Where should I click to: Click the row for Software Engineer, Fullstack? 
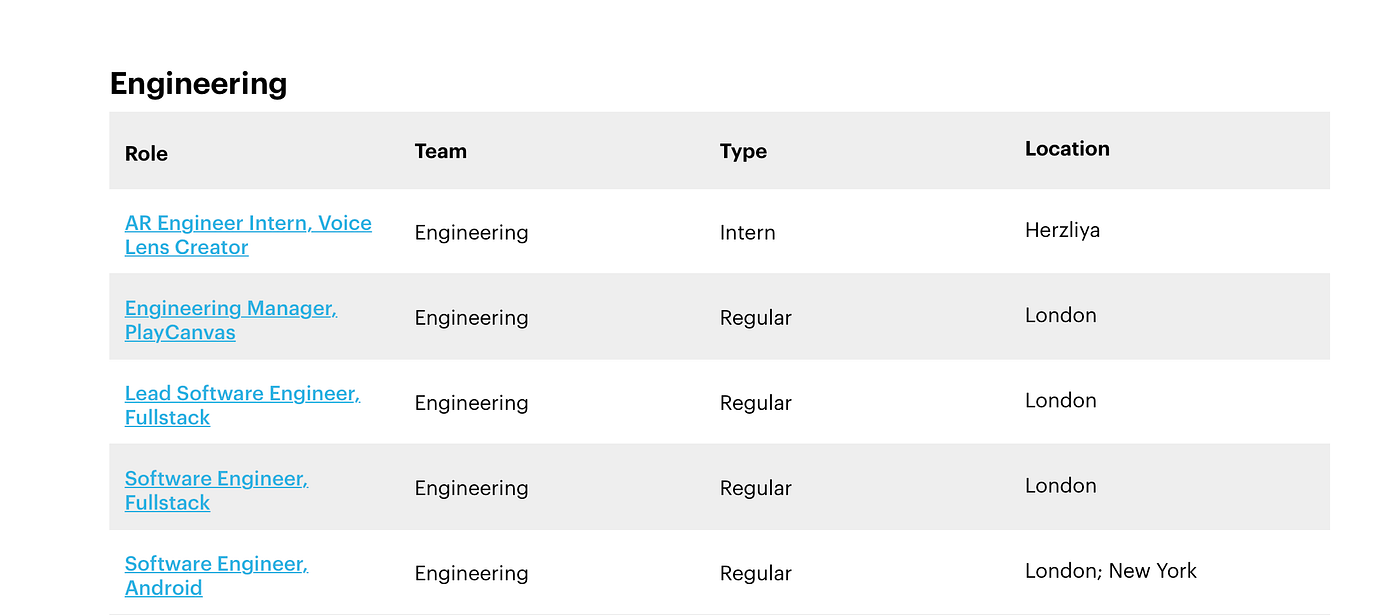pos(700,487)
